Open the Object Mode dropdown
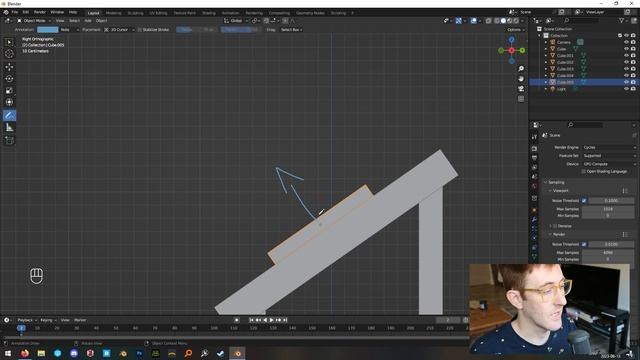Screen dimensions: 640x360 (34, 20)
